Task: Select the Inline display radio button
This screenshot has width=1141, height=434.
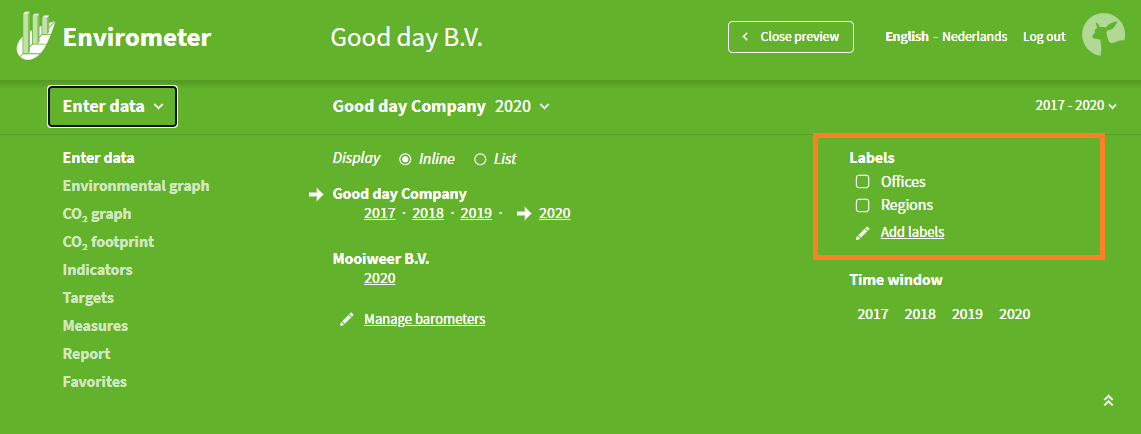Action: (405, 159)
